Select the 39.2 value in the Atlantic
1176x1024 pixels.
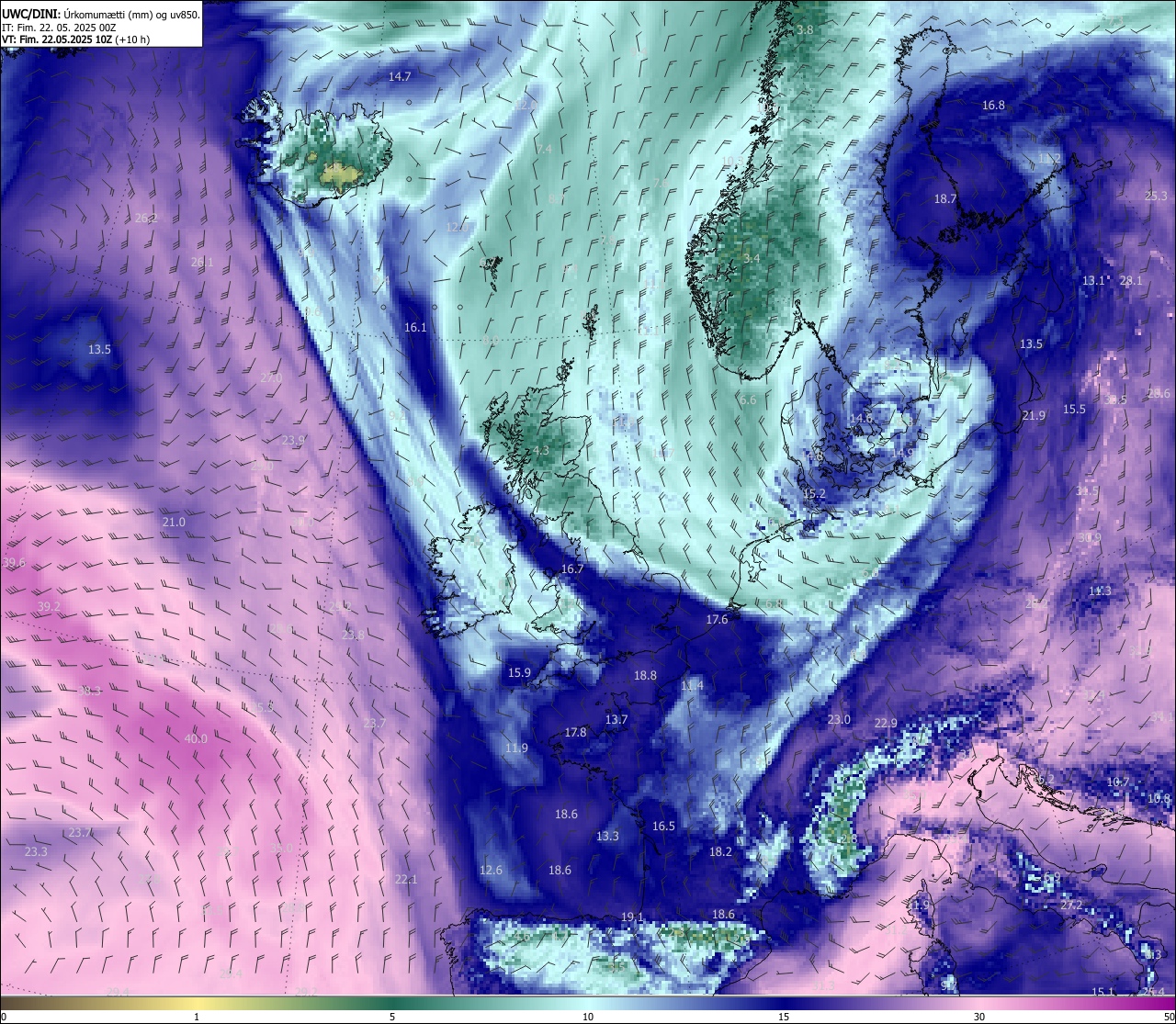(x=49, y=607)
